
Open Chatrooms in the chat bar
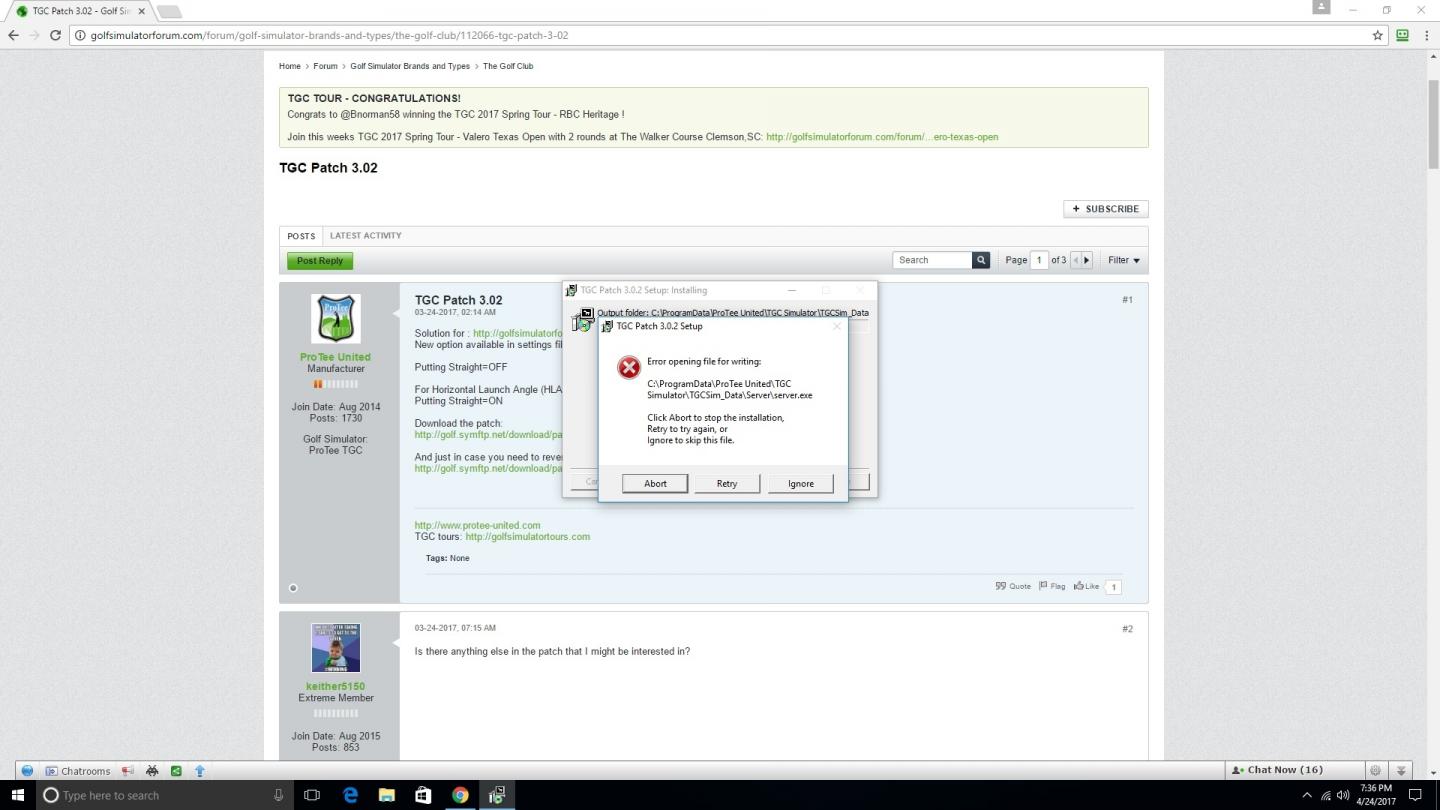coord(78,771)
